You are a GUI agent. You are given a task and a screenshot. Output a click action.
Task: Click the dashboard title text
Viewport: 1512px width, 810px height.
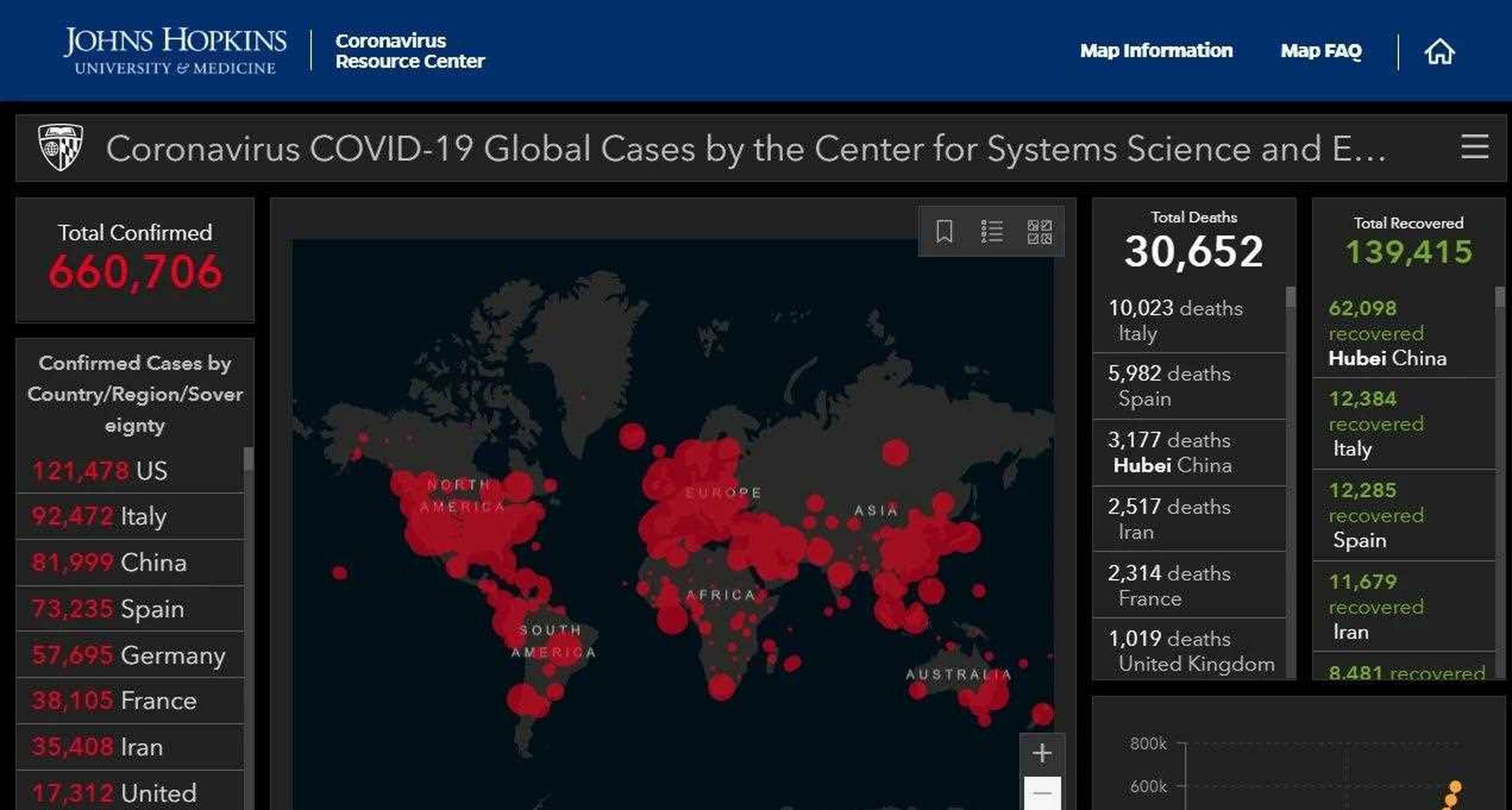746,149
